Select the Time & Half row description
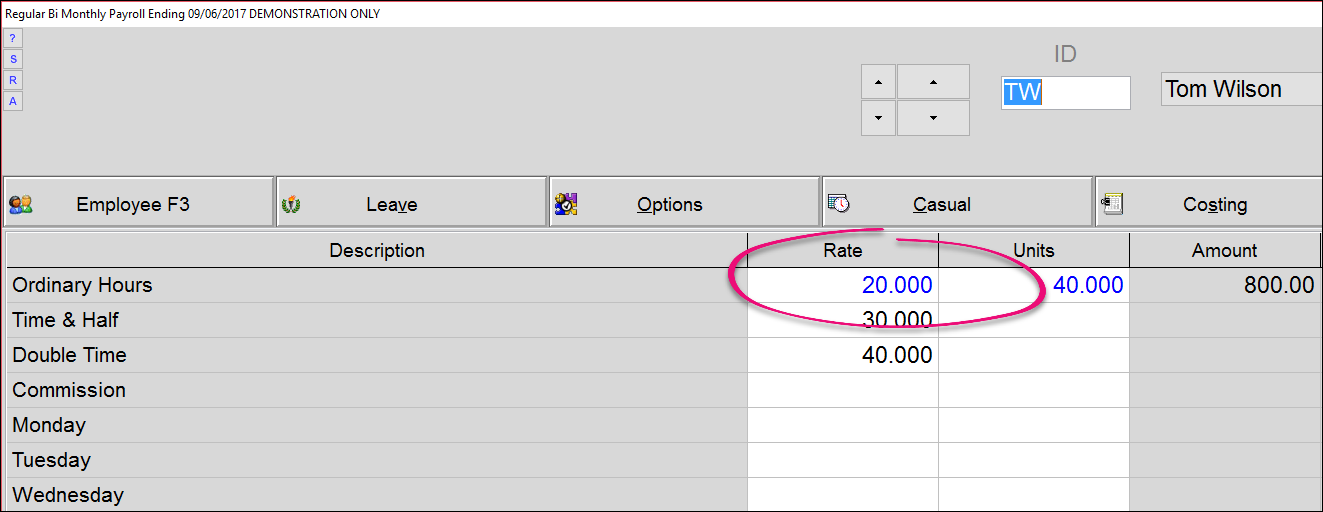This screenshot has width=1323, height=512. coord(377,320)
